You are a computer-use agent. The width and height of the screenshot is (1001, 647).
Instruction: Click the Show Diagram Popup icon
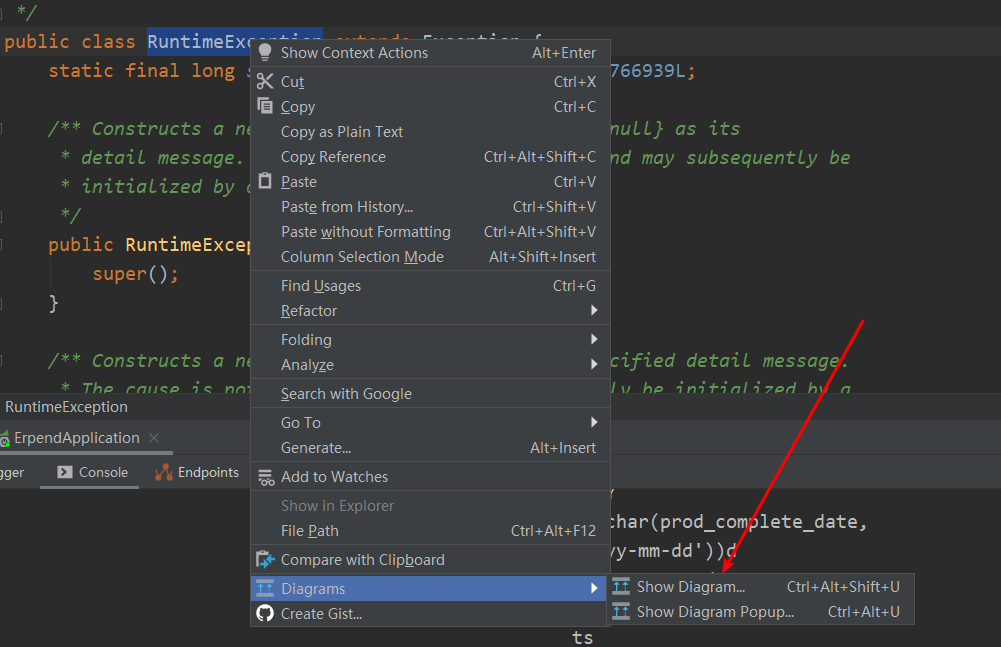pyautogui.click(x=621, y=611)
